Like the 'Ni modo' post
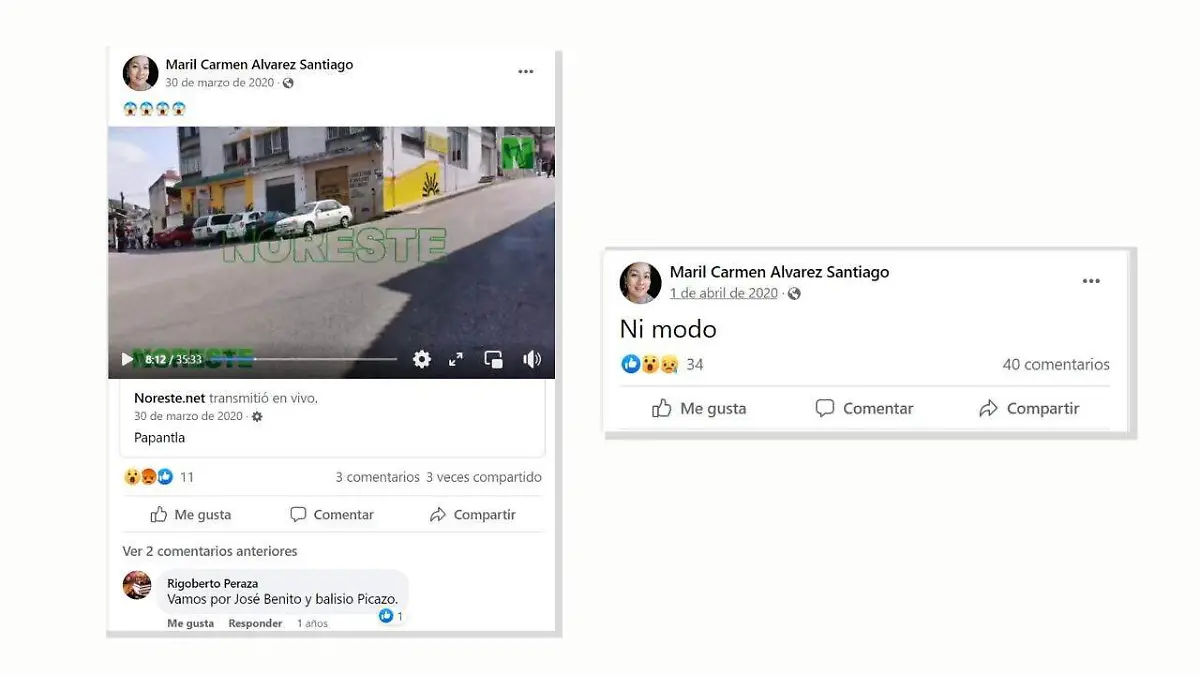 click(x=699, y=408)
